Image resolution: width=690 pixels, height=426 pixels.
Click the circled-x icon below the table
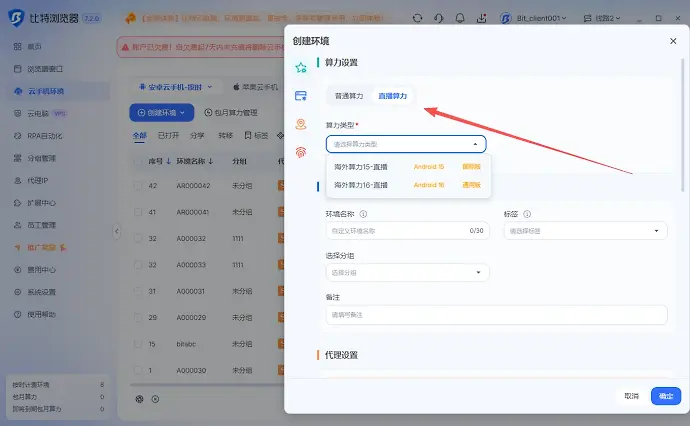tap(155, 399)
